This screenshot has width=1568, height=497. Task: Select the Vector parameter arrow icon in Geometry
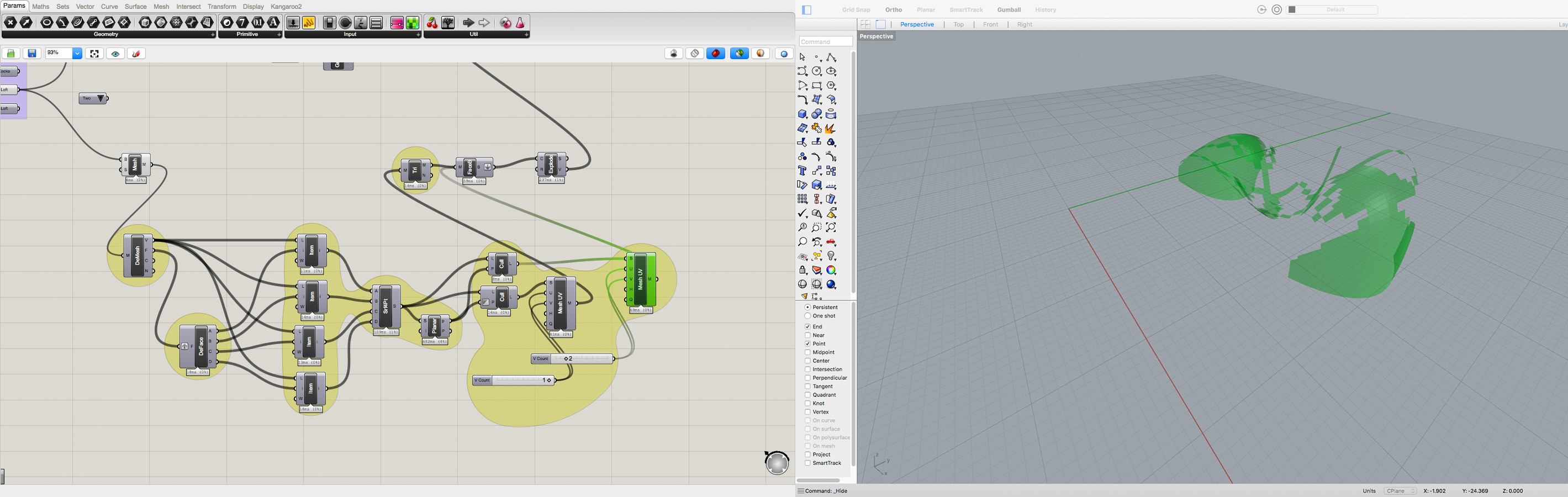pyautogui.click(x=26, y=23)
